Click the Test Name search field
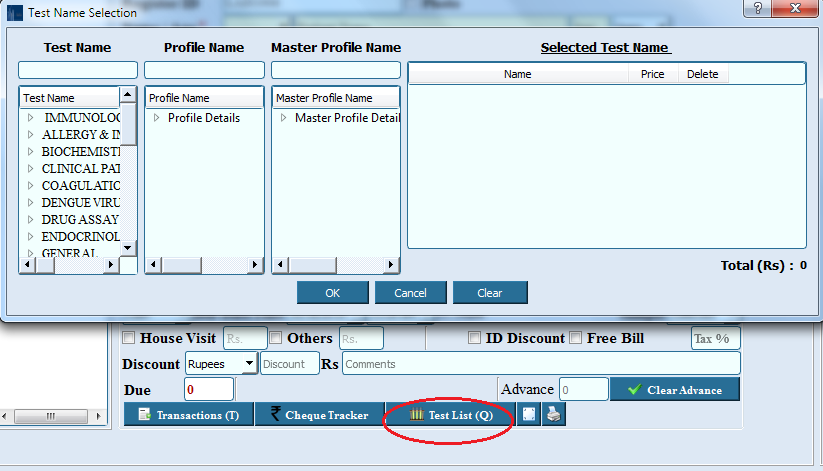The image size is (823, 471). pyautogui.click(x=78, y=70)
